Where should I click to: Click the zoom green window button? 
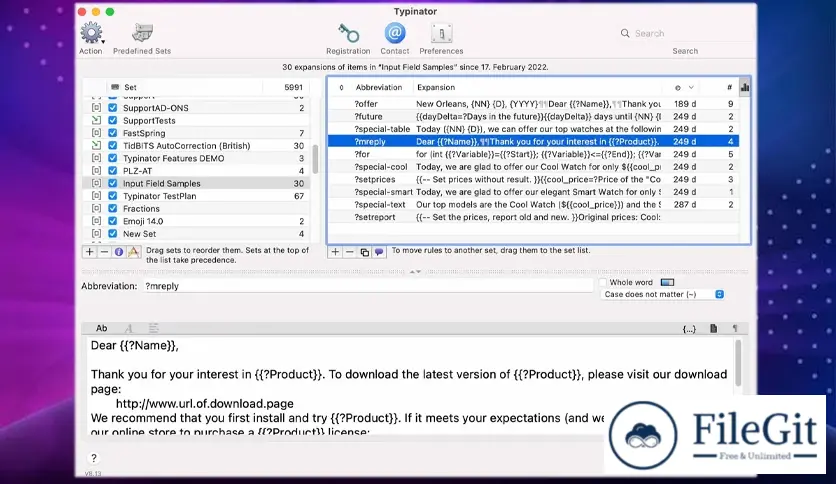[x=110, y=11]
